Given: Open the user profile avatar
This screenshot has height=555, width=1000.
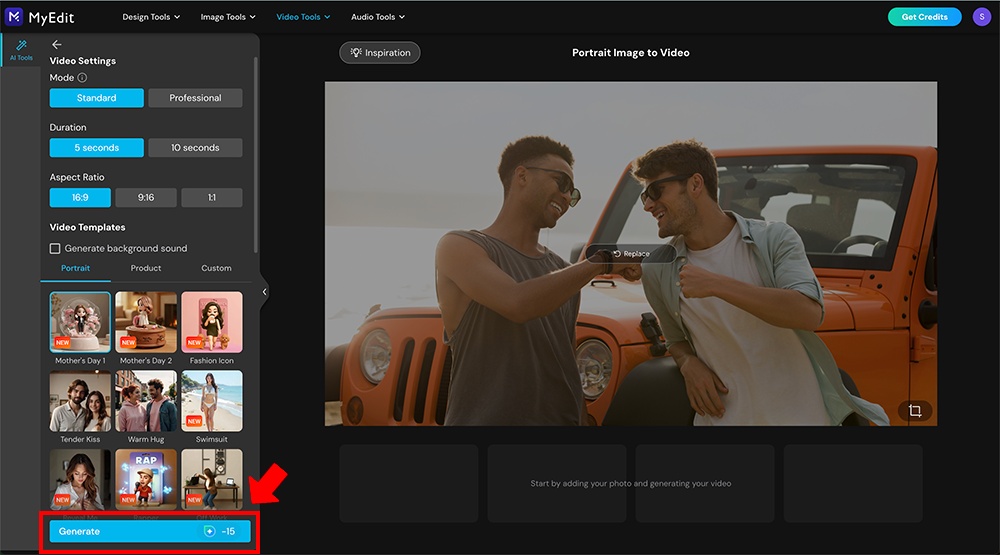Looking at the screenshot, I should pyautogui.click(x=981, y=17).
